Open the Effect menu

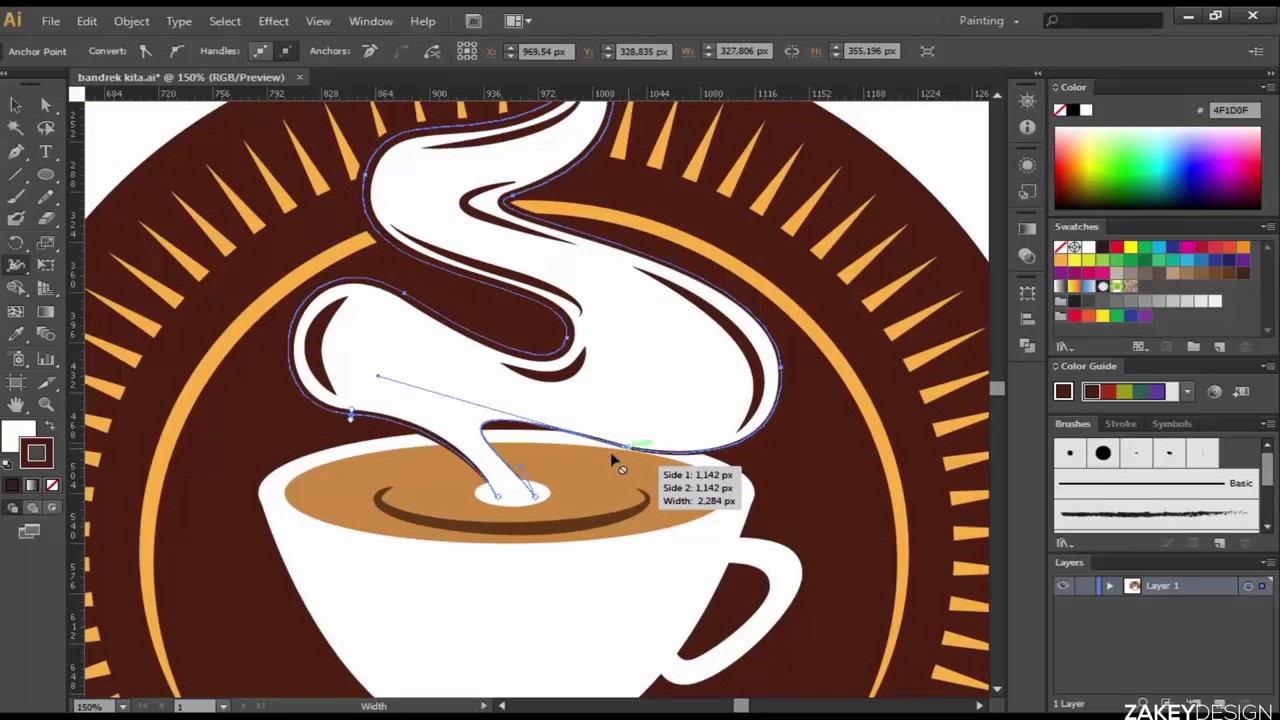[273, 21]
